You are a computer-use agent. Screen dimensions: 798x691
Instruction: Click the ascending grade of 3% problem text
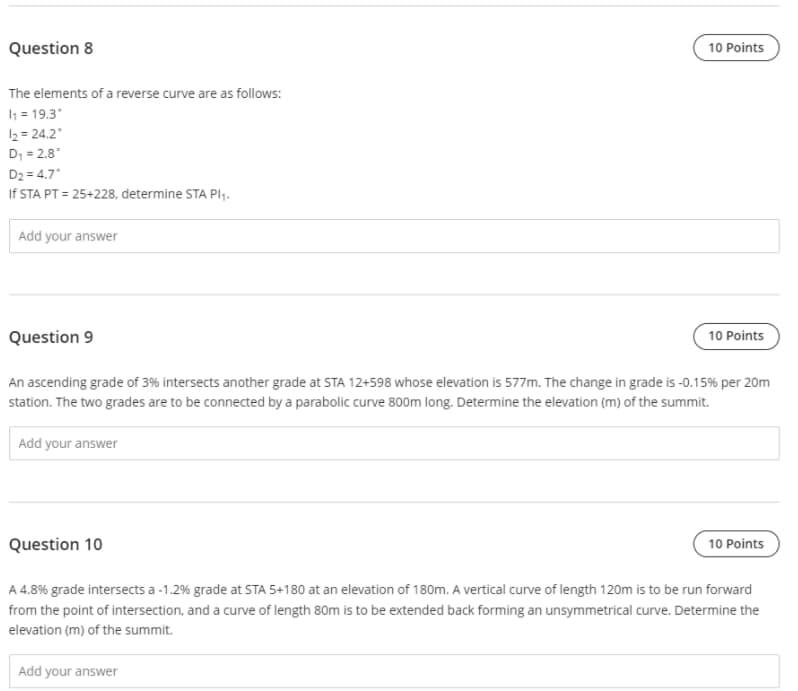(x=389, y=392)
